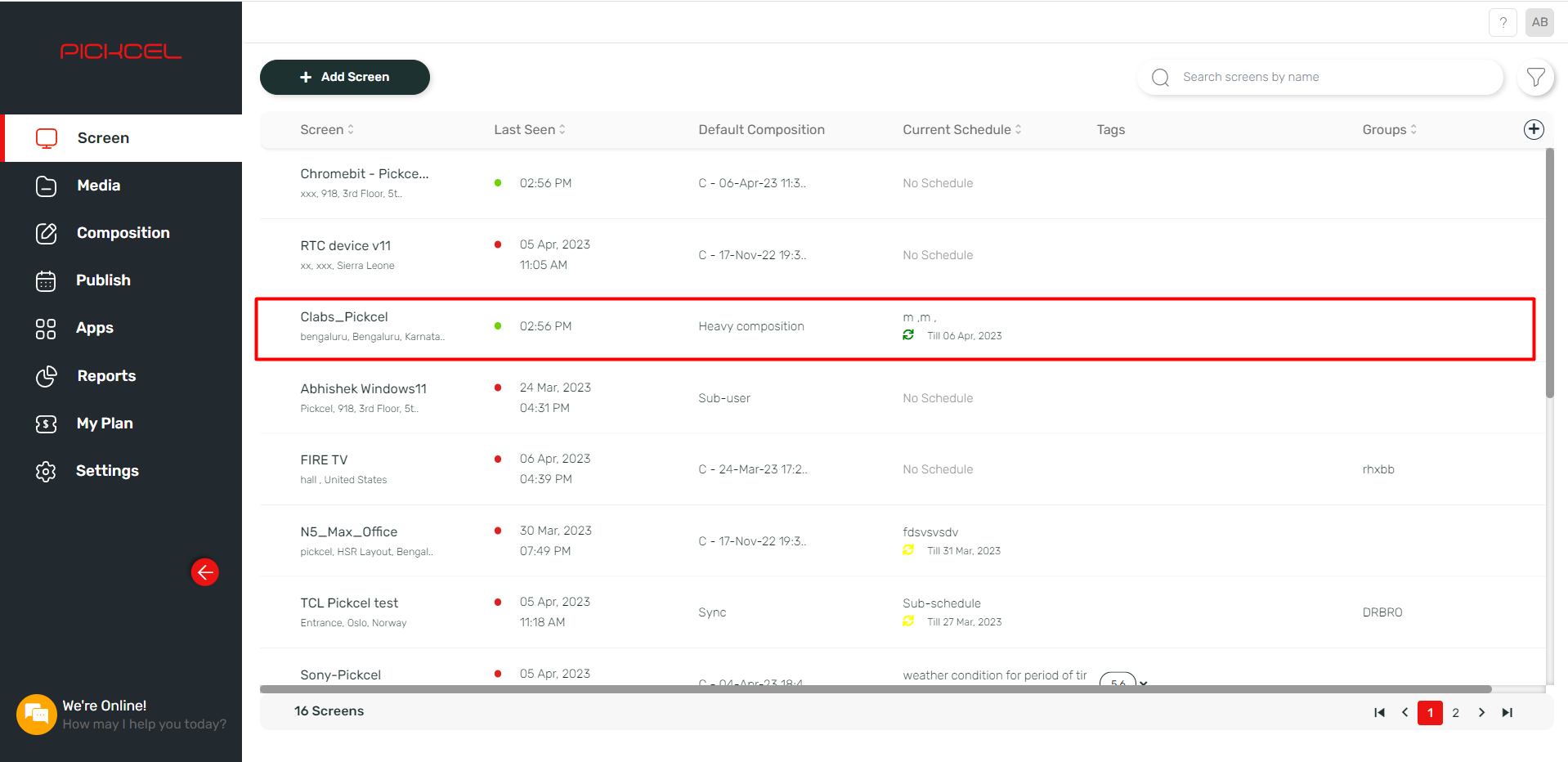Click green online status dot for Chromebit

tap(498, 182)
